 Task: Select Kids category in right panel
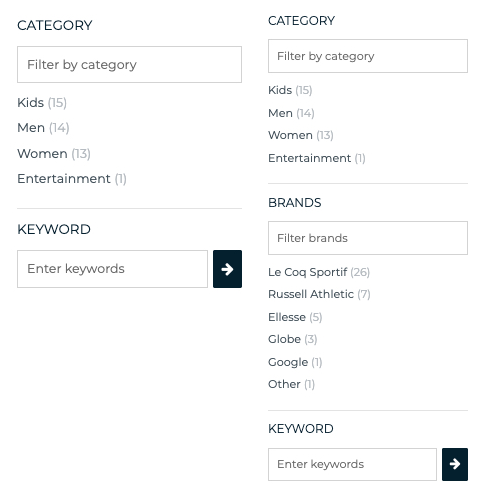[290, 90]
